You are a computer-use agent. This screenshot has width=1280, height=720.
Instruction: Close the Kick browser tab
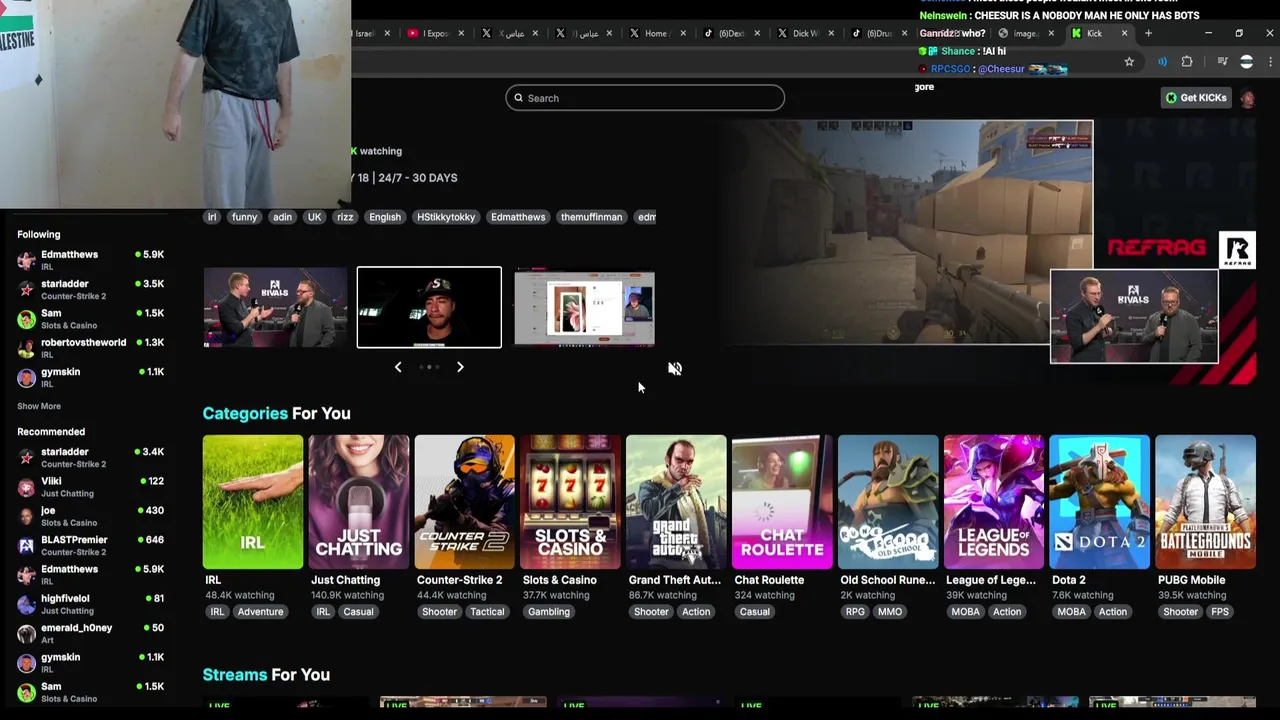click(x=1124, y=33)
